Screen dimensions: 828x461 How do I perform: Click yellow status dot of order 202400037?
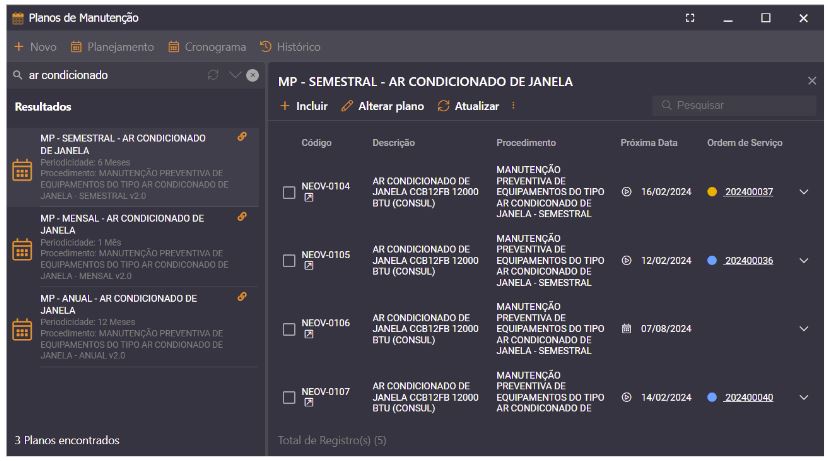point(712,192)
